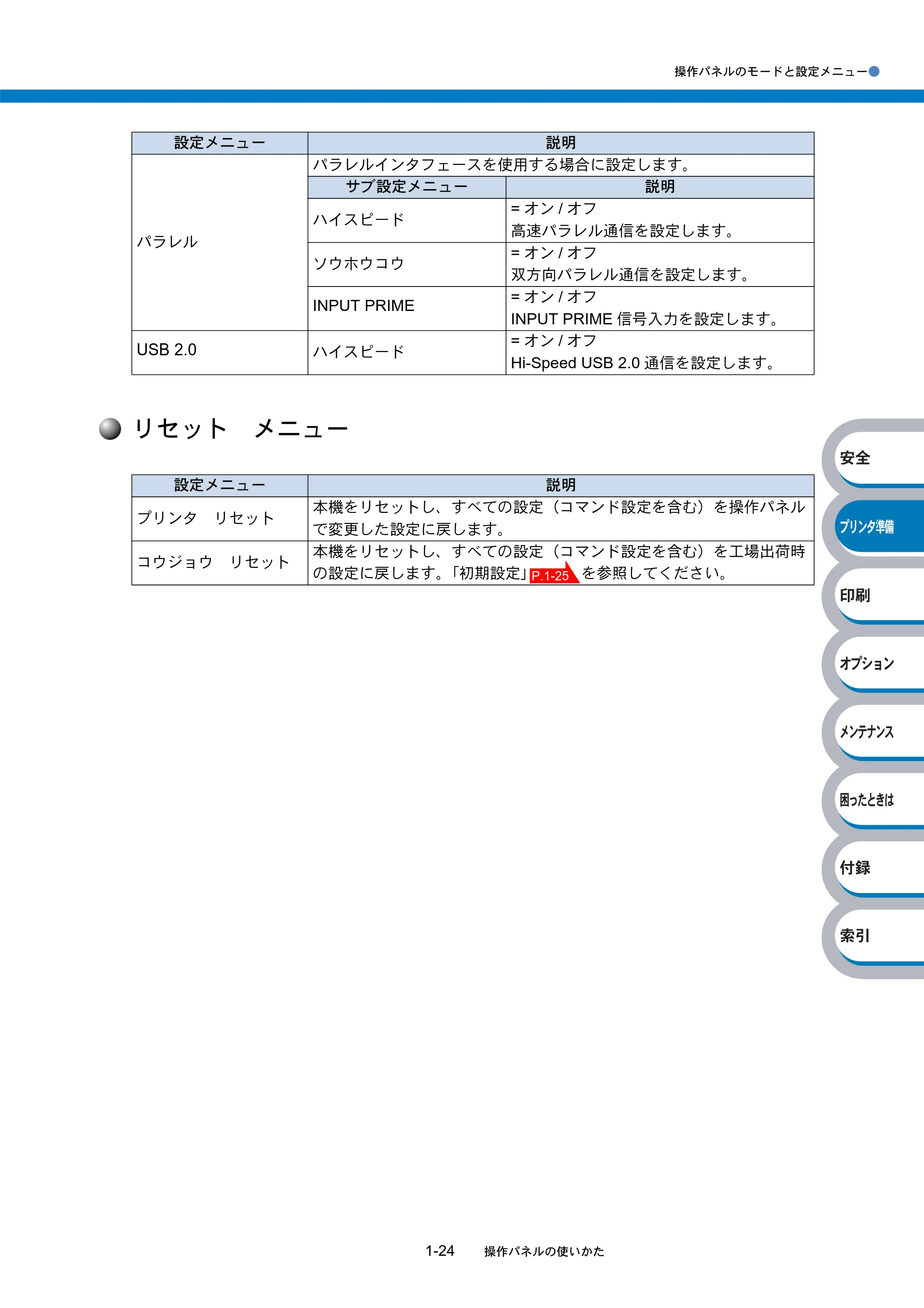Click the パラレル menu cell
Viewport: 924px width, 1308px height.
[220, 242]
